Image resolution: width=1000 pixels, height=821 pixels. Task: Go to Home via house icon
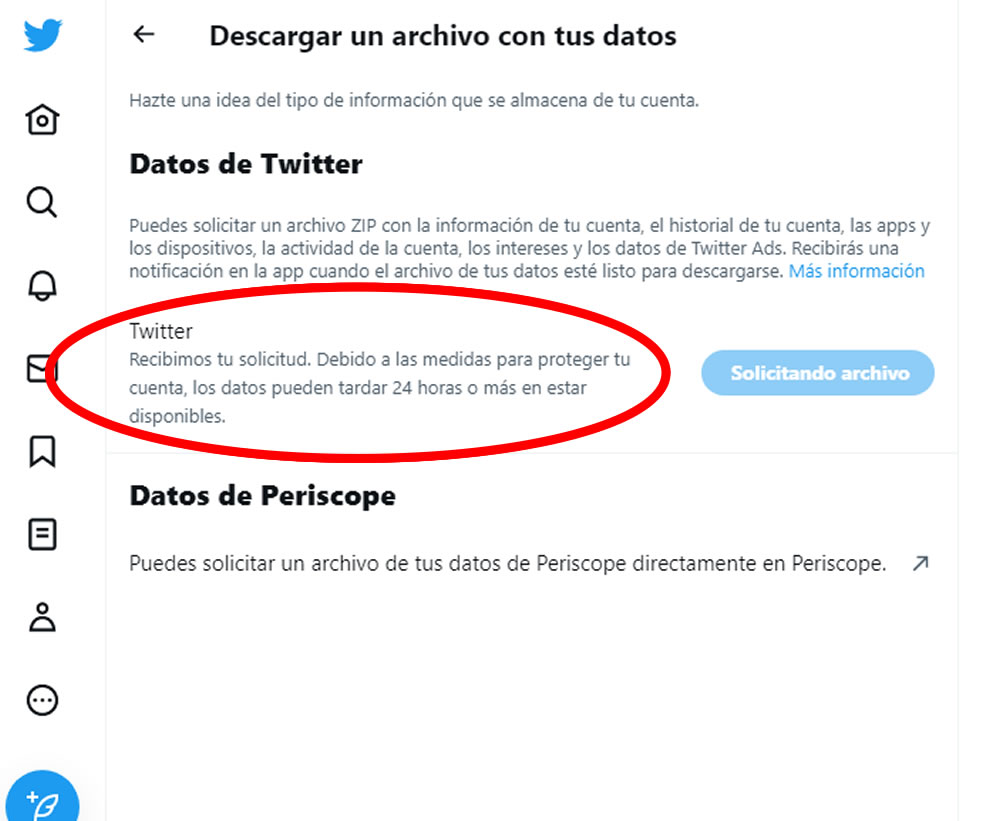[x=42, y=119]
